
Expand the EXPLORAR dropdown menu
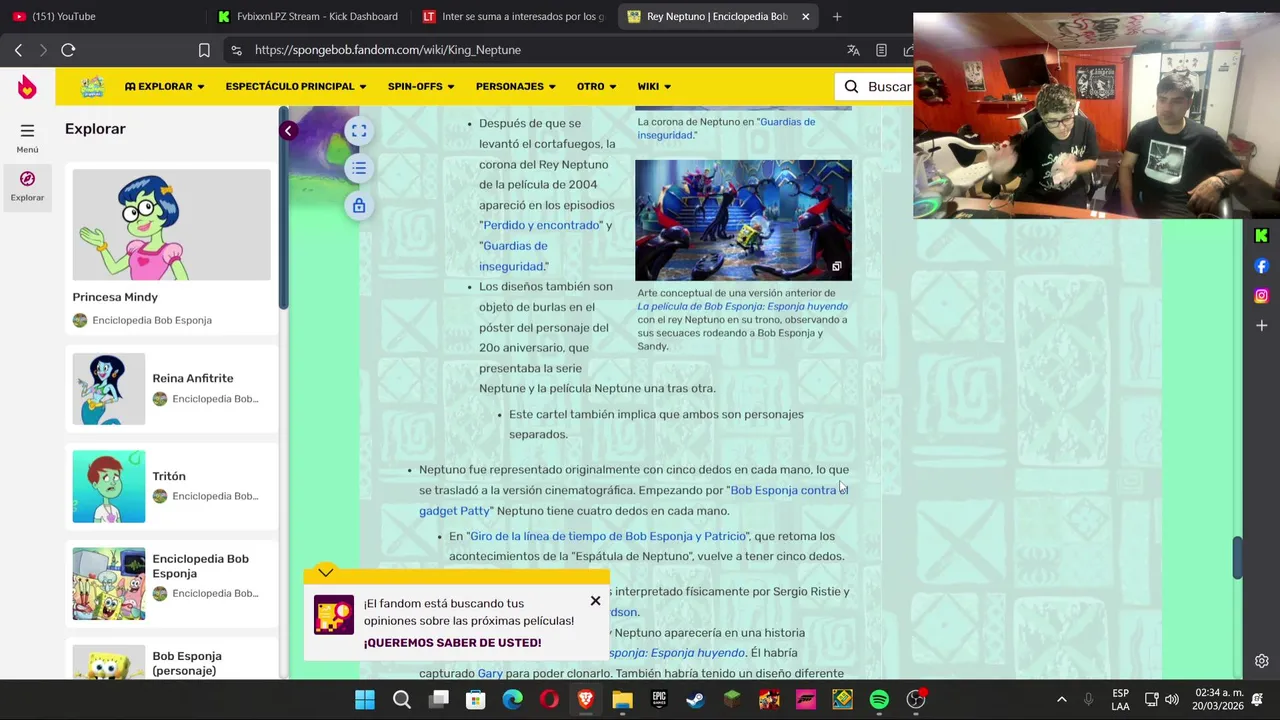click(164, 87)
